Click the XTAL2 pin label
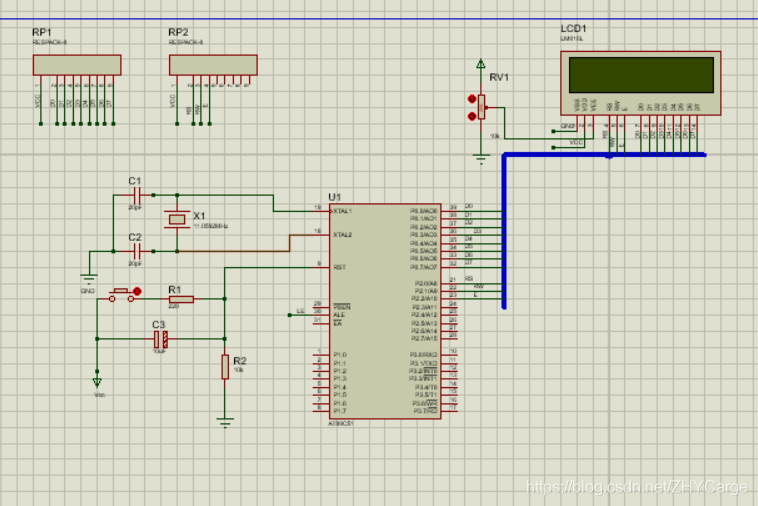The image size is (758, 506). tap(342, 235)
